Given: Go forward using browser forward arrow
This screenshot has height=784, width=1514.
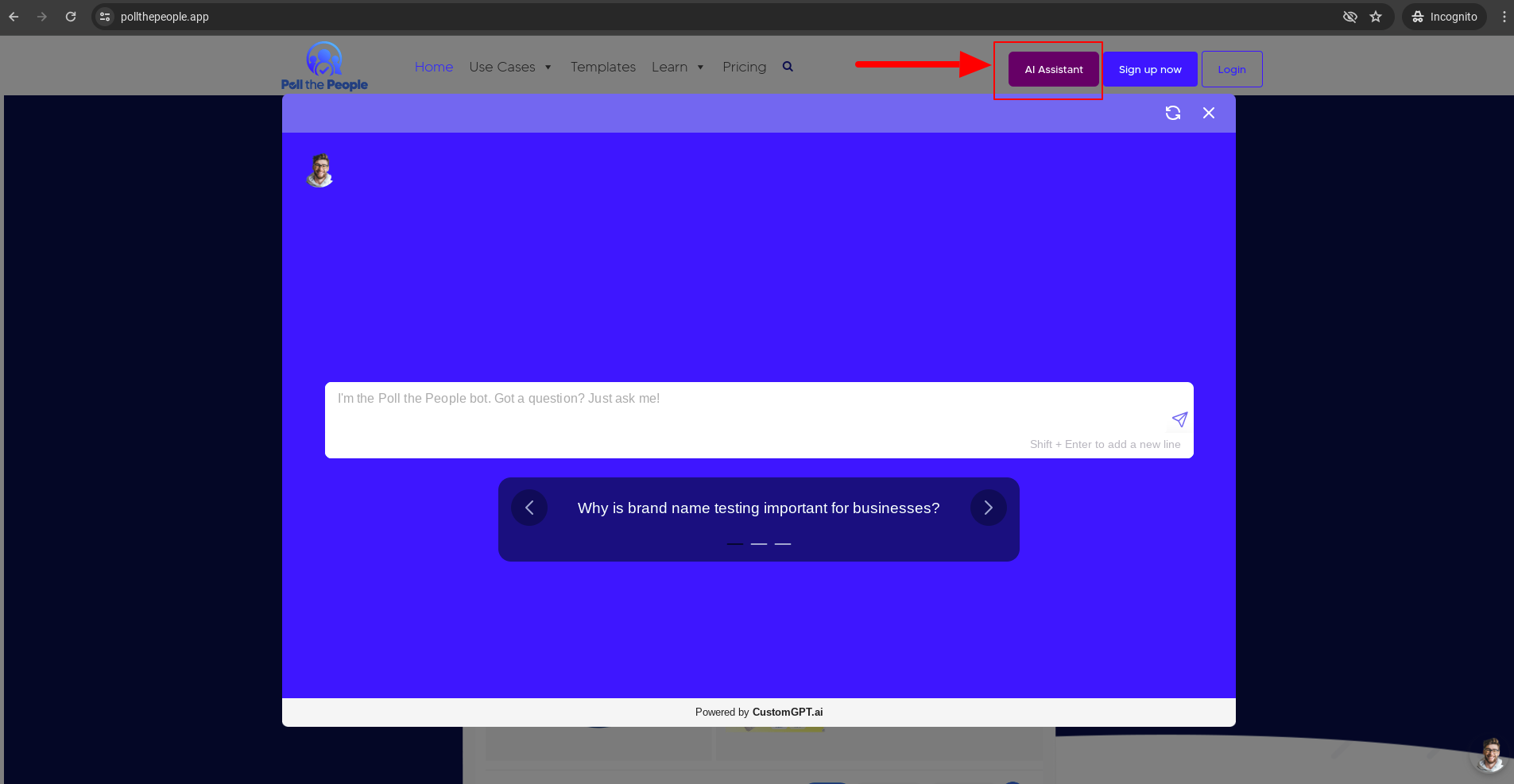Looking at the screenshot, I should [42, 17].
